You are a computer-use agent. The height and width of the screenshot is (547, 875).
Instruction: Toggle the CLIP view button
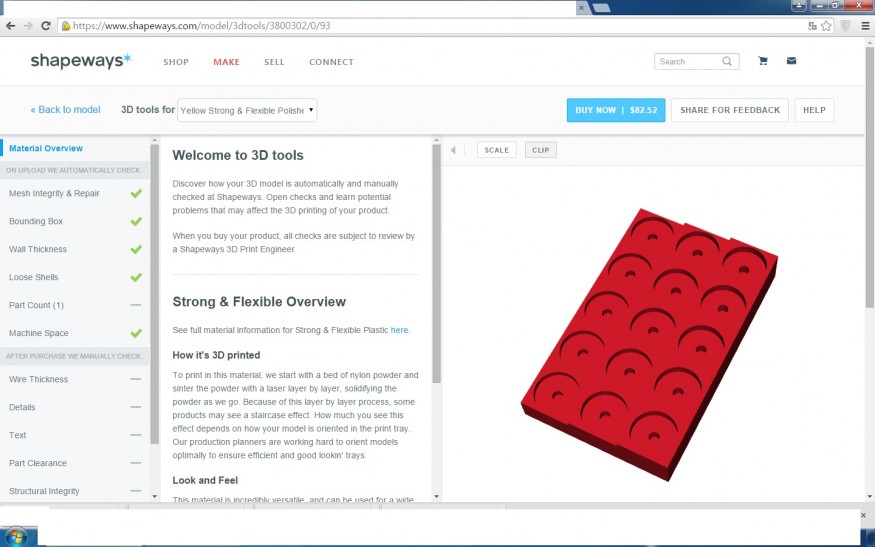pos(540,150)
